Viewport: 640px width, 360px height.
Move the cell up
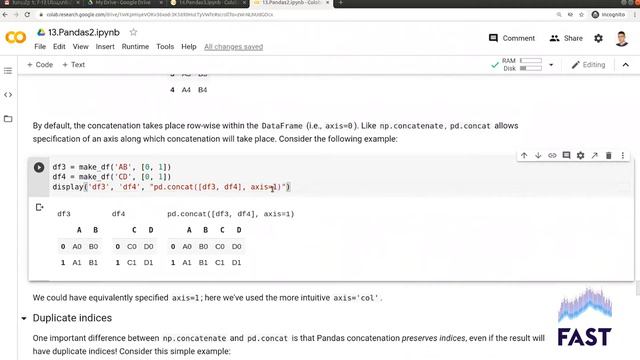pos(524,156)
